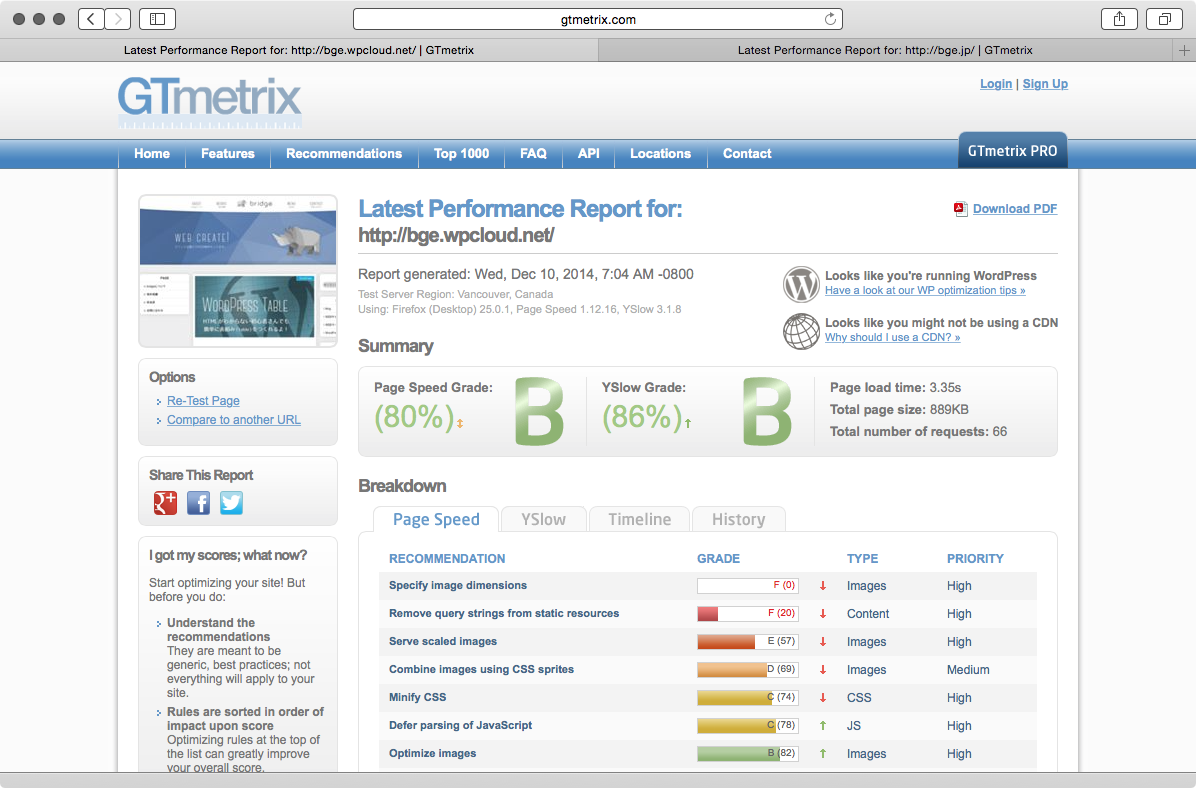Click the Facebook share icon
The height and width of the screenshot is (788, 1196).
click(198, 503)
